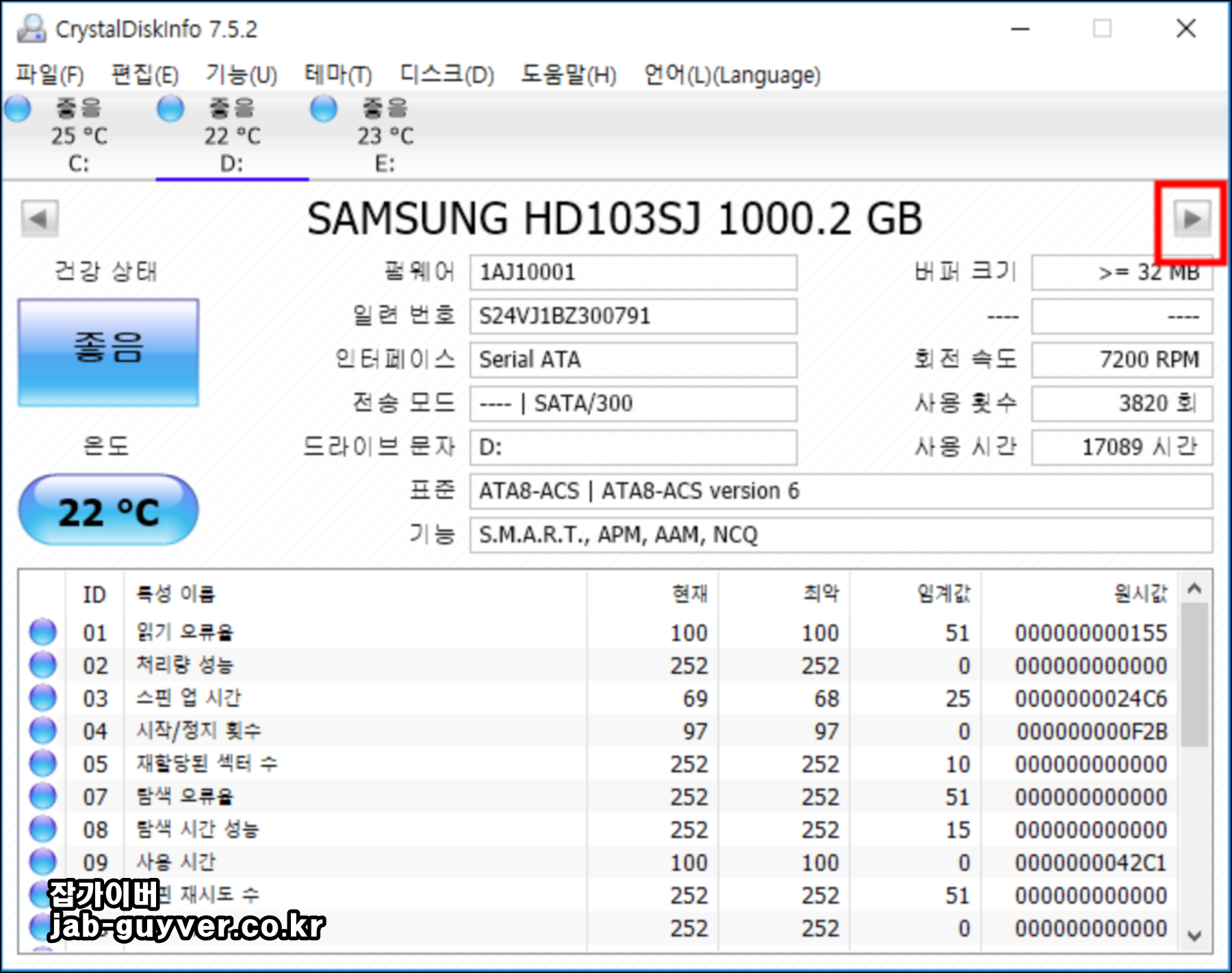Select the 시작/정지 횟수 attribute row
1232x973 pixels.
(x=599, y=731)
